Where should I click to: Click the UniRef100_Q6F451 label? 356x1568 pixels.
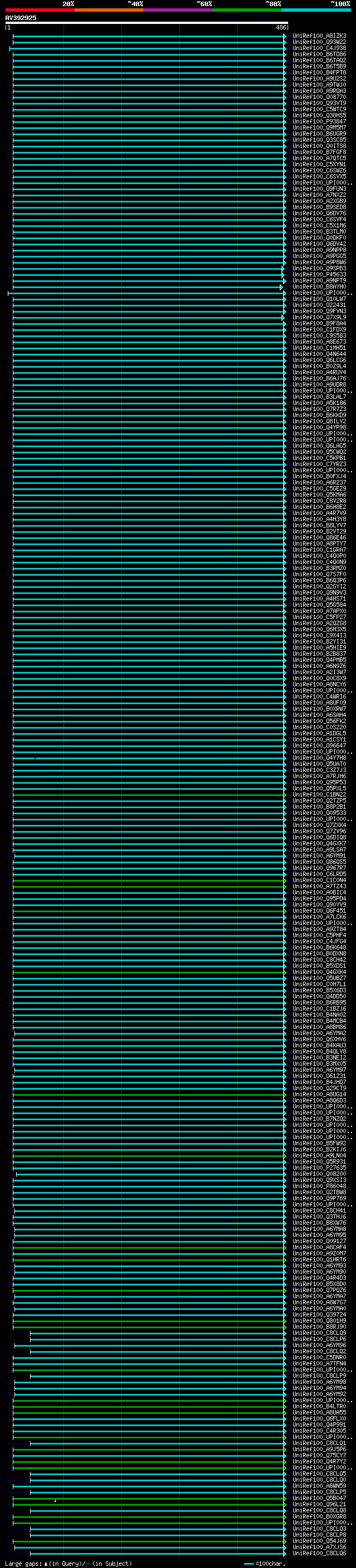pyautogui.click(x=319, y=911)
